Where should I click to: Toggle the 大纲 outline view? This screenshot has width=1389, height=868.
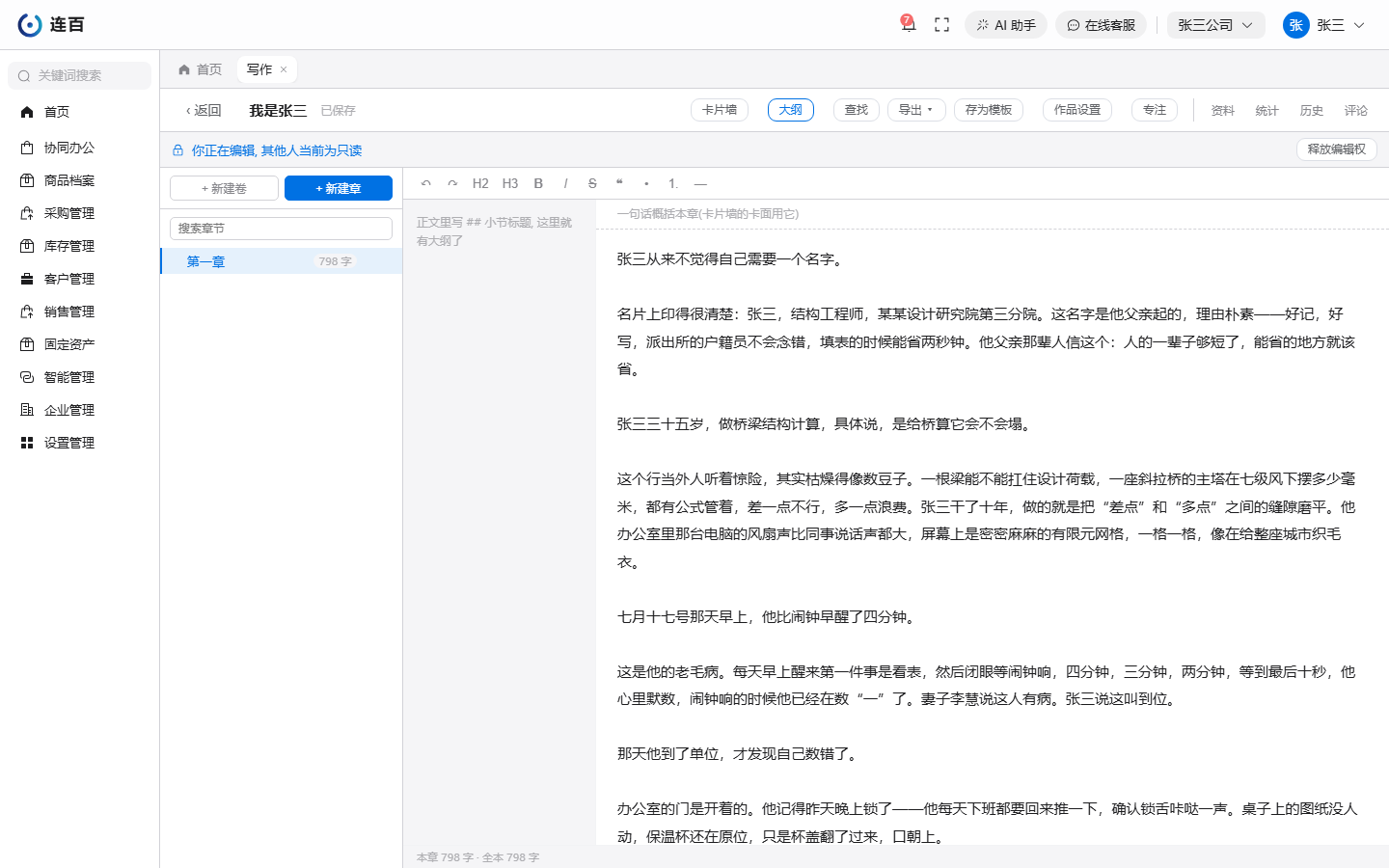click(x=791, y=110)
